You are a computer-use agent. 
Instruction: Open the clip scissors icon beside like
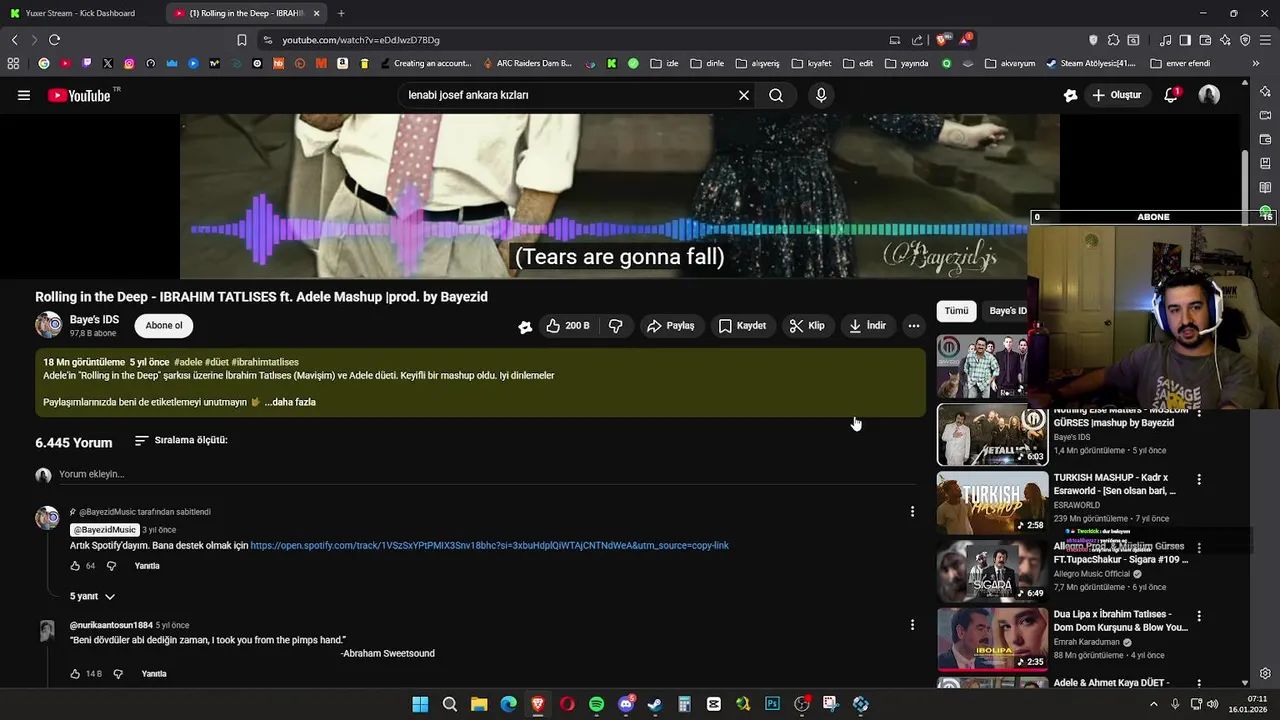pyautogui.click(x=525, y=326)
